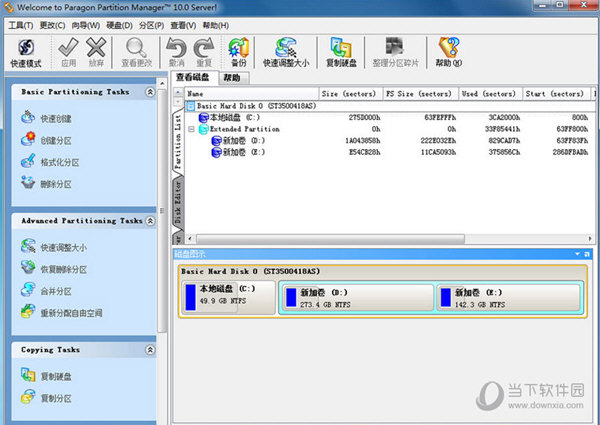Image resolution: width=600 pixels, height=425 pixels.
Task: Click partition list horizontal scrollbar thumb
Action: tap(330, 239)
